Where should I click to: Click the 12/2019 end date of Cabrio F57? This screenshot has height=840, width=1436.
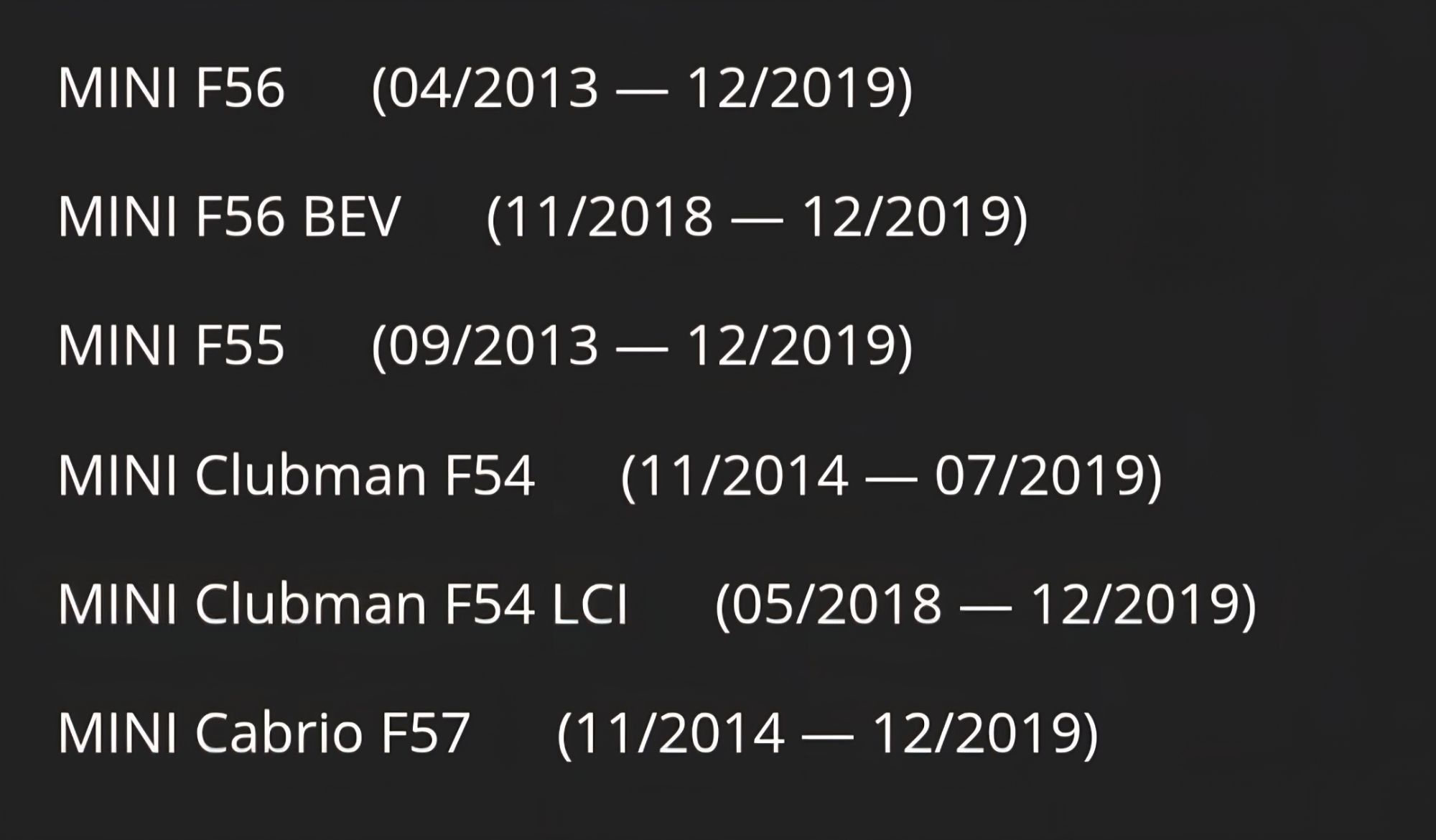point(976,733)
